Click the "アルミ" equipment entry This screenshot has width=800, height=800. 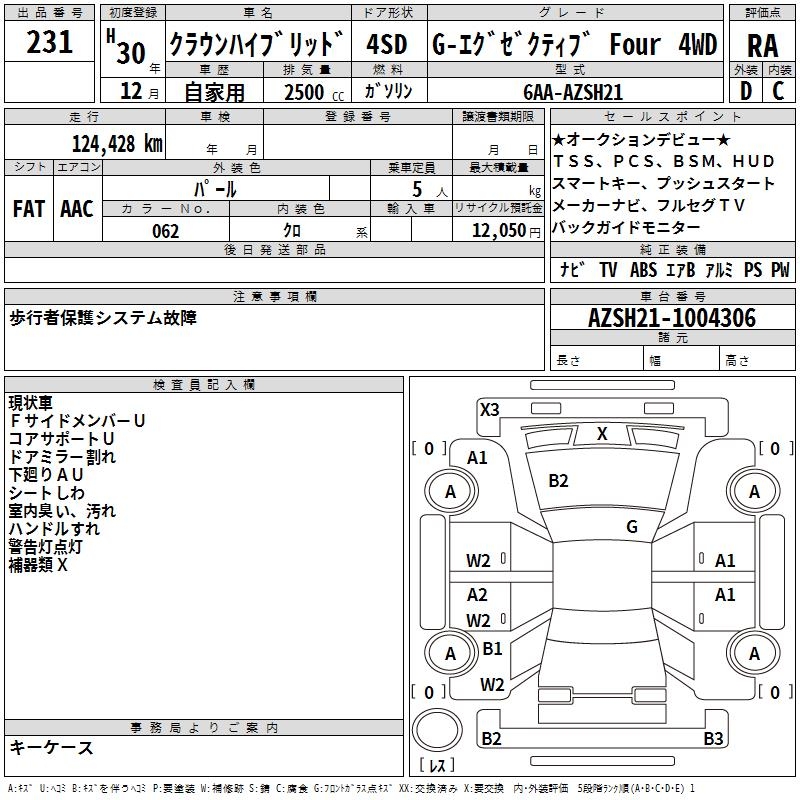[719, 269]
